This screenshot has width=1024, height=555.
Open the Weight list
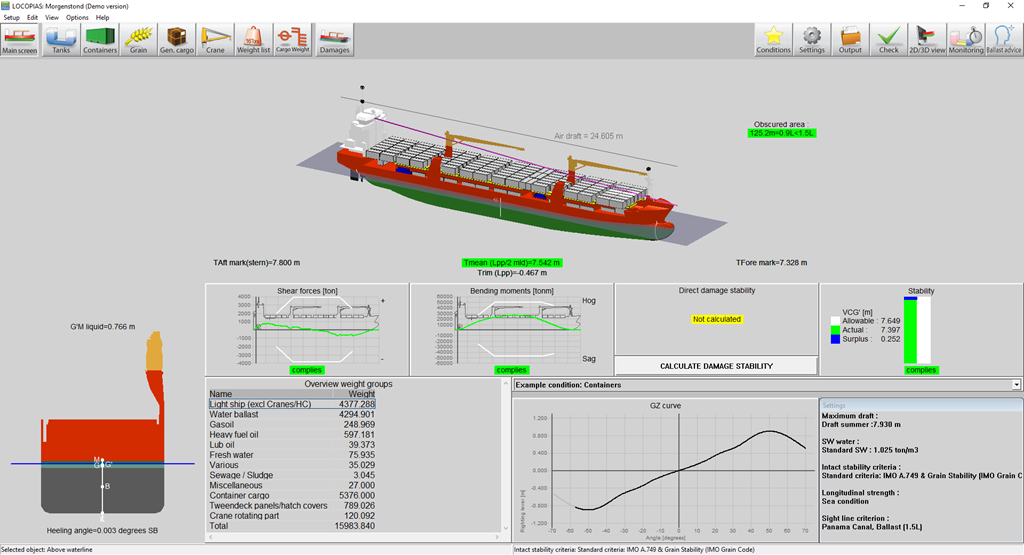point(253,40)
